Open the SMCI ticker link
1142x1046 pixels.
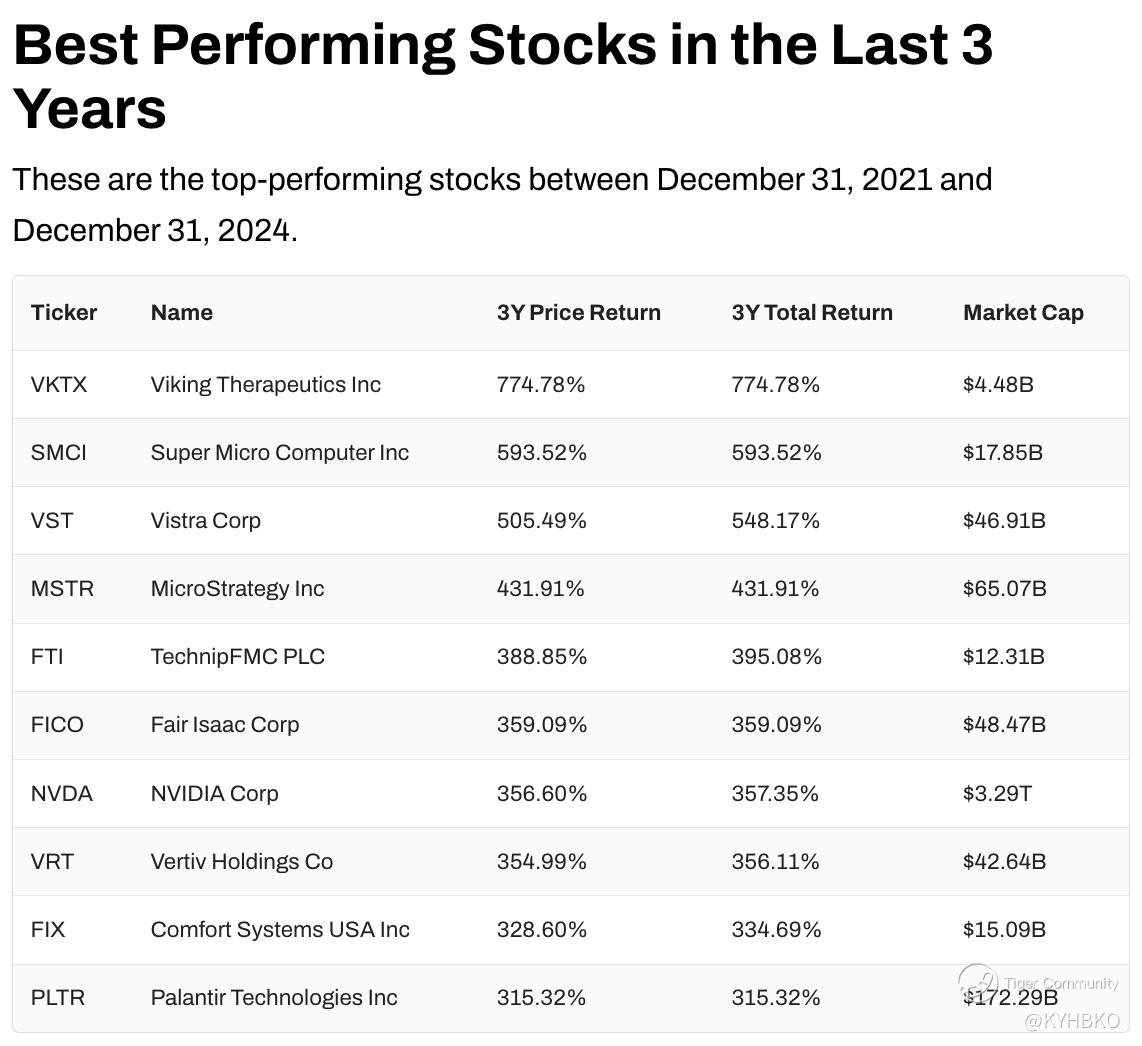pyautogui.click(x=59, y=452)
